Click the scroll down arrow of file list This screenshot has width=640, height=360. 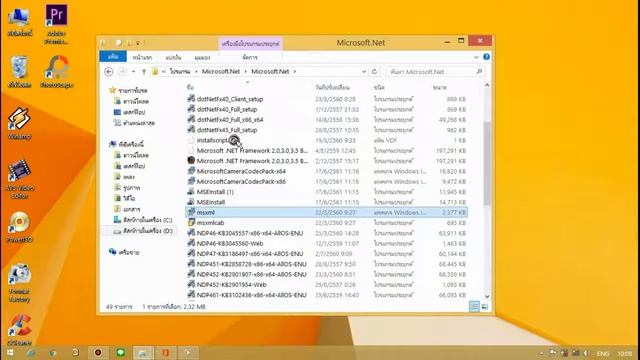tap(487, 296)
